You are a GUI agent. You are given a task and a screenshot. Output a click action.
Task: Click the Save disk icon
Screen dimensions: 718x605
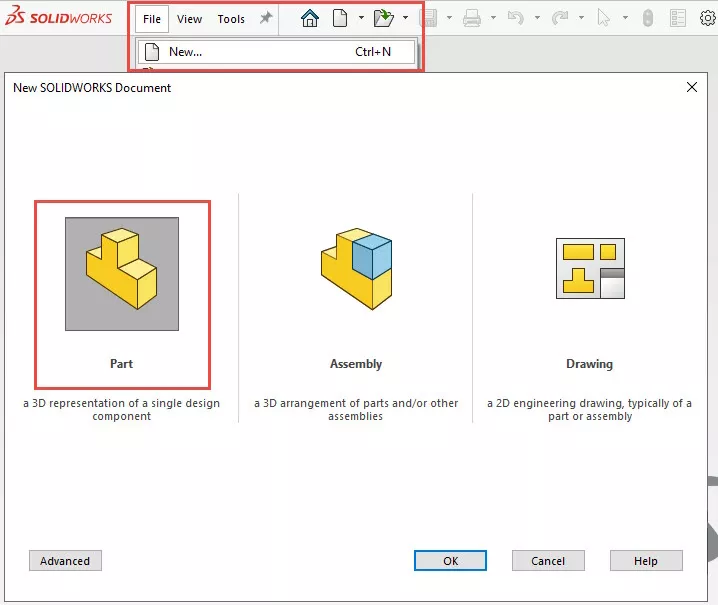tap(429, 18)
